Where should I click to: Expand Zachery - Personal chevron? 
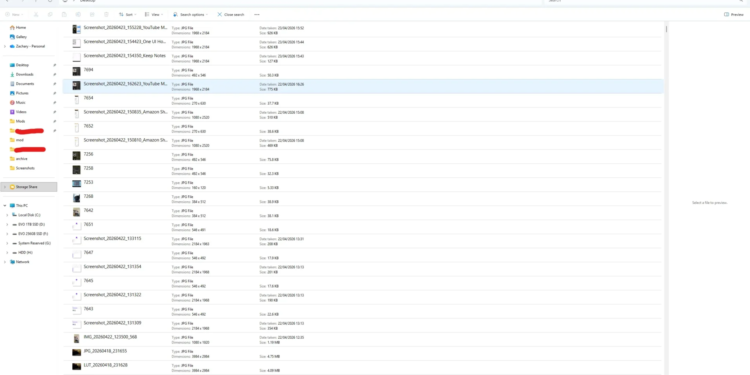[x=5, y=46]
